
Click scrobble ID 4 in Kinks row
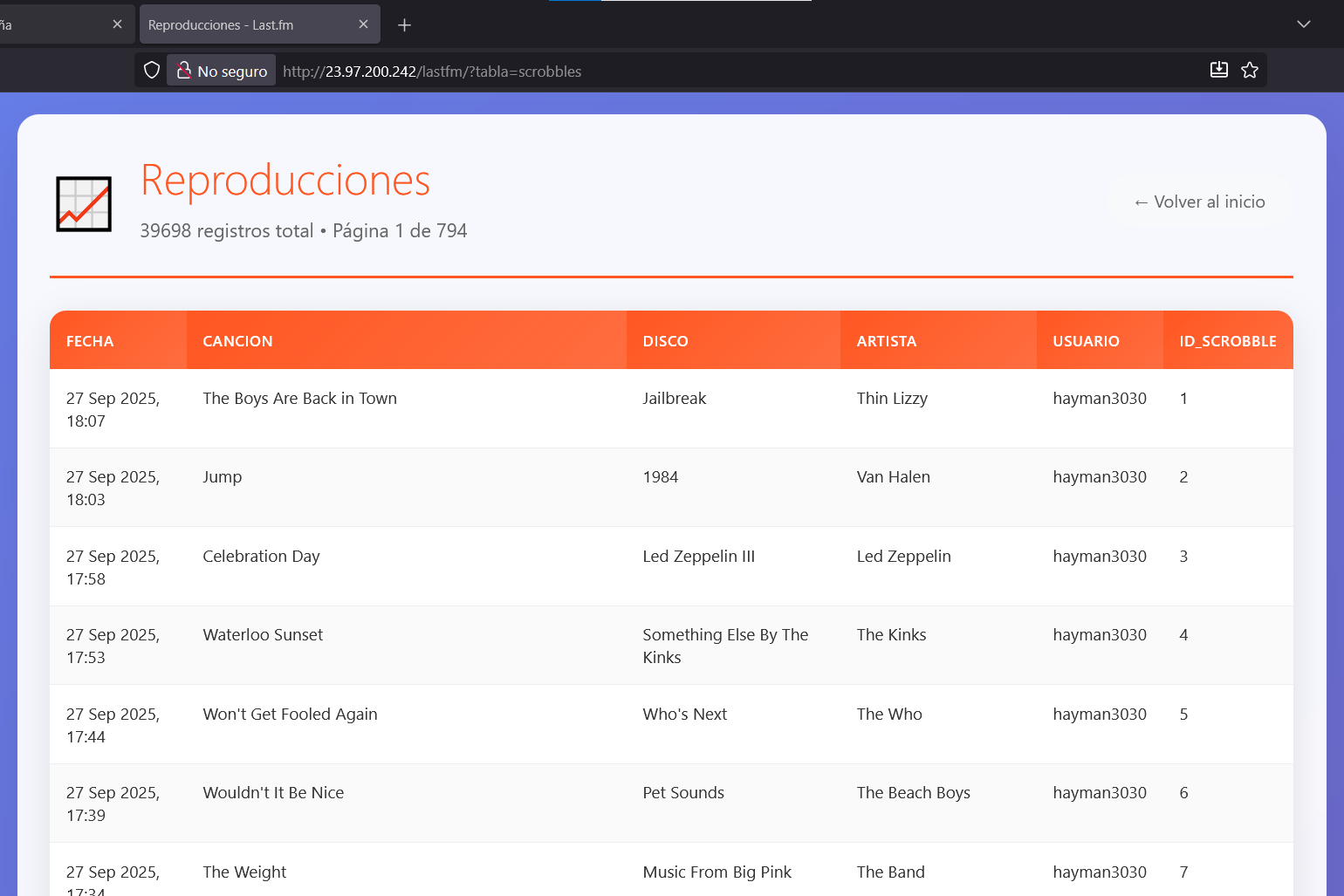click(1183, 635)
